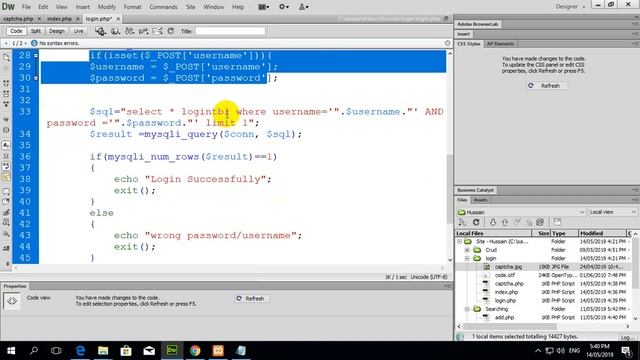Open File Explorer from the taskbar
The image size is (640, 360).
click(103, 350)
